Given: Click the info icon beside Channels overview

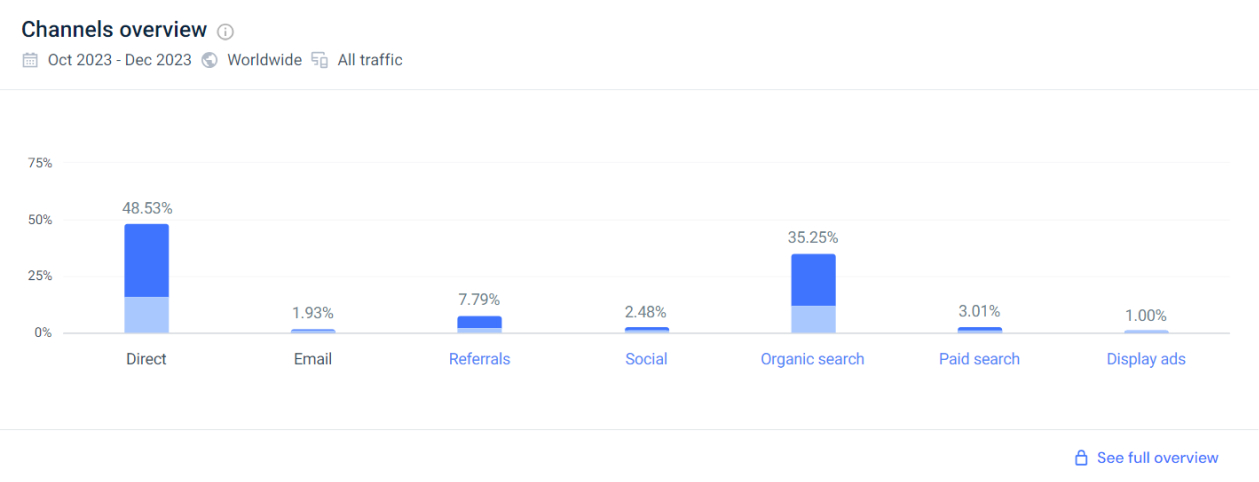Looking at the screenshot, I should click(226, 31).
